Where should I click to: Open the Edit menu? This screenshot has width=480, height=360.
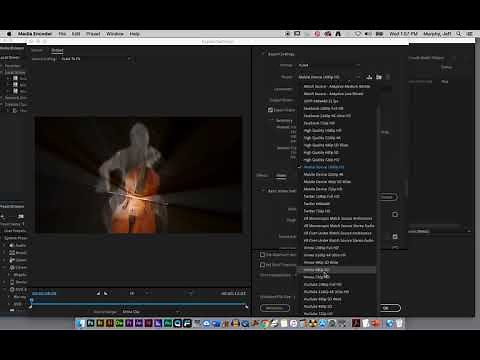[76, 34]
